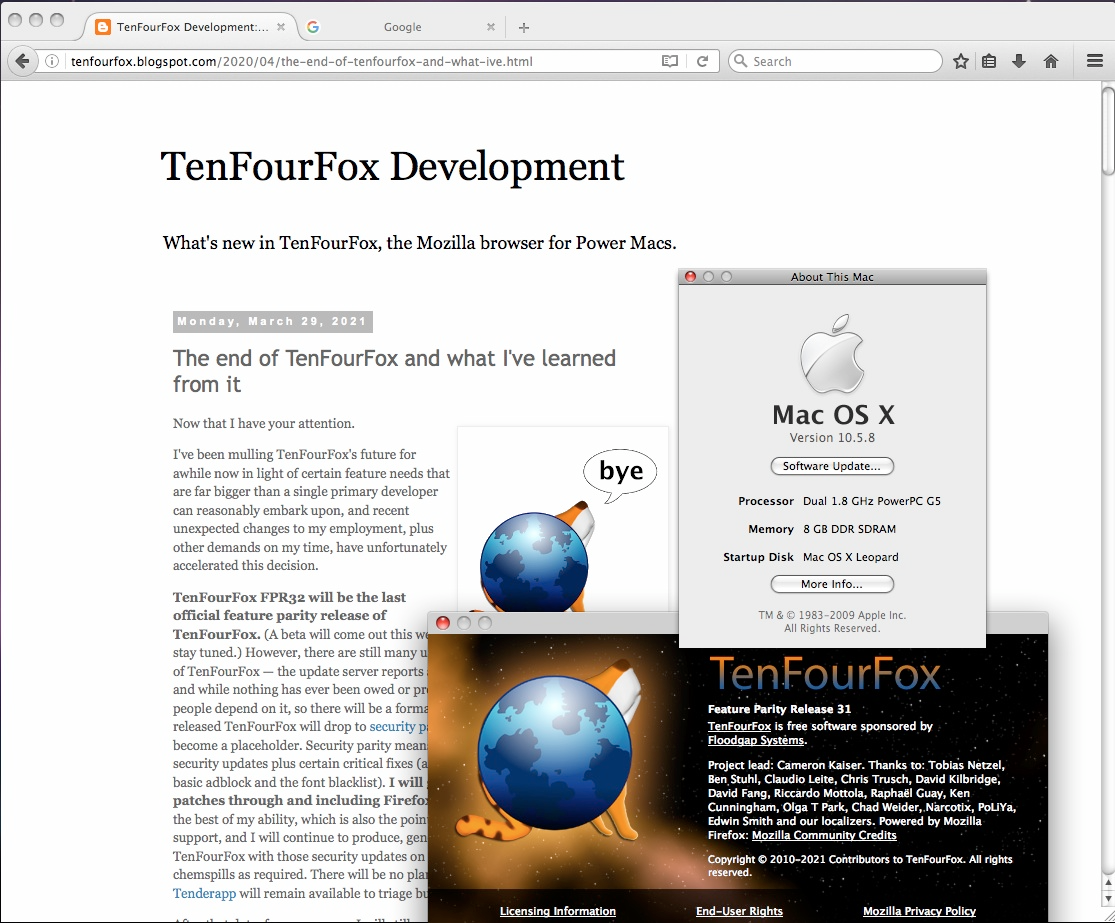Click 'Feature Parity Release 31' text
This screenshot has height=923, width=1115.
[779, 709]
